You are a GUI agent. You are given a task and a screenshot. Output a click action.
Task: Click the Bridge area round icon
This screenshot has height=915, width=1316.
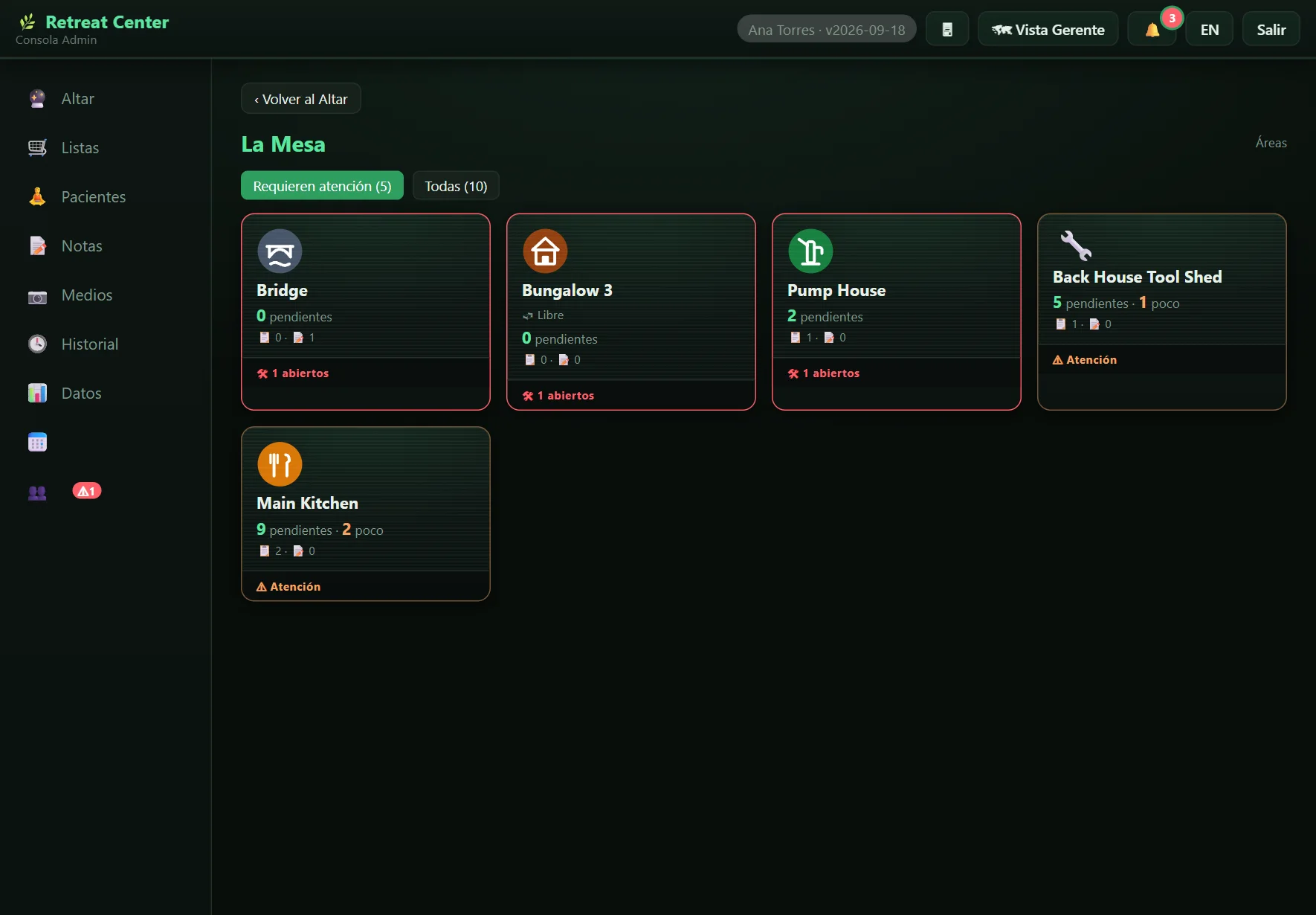[280, 251]
